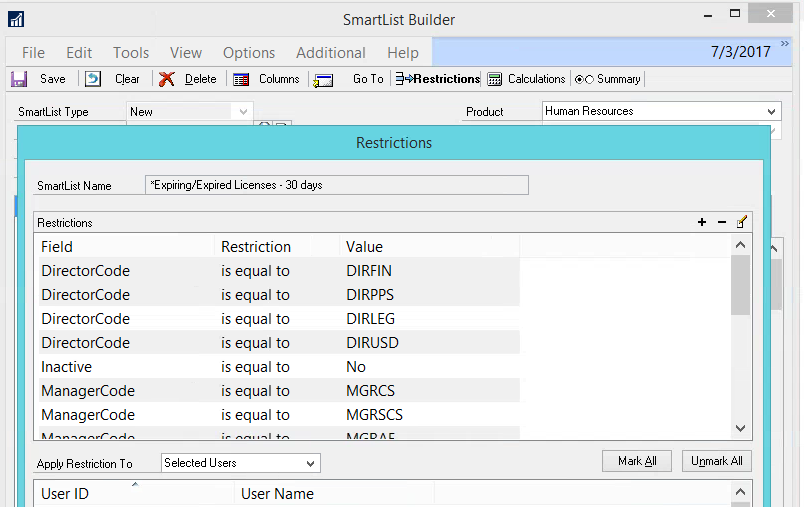Screen dimensions: 804x507
Task: Click the Go To window icon
Action: pyautogui.click(x=323, y=80)
